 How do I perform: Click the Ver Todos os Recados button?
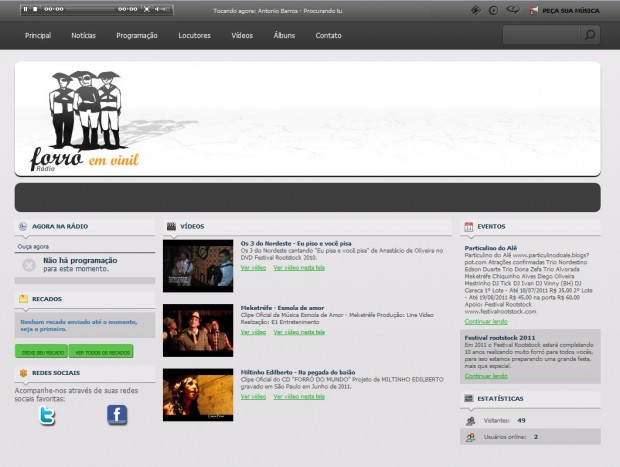[x=102, y=352]
